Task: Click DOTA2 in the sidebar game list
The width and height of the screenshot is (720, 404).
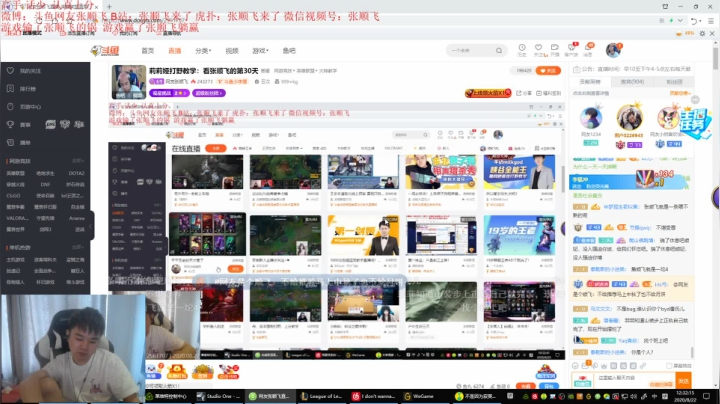Action: click(76, 174)
